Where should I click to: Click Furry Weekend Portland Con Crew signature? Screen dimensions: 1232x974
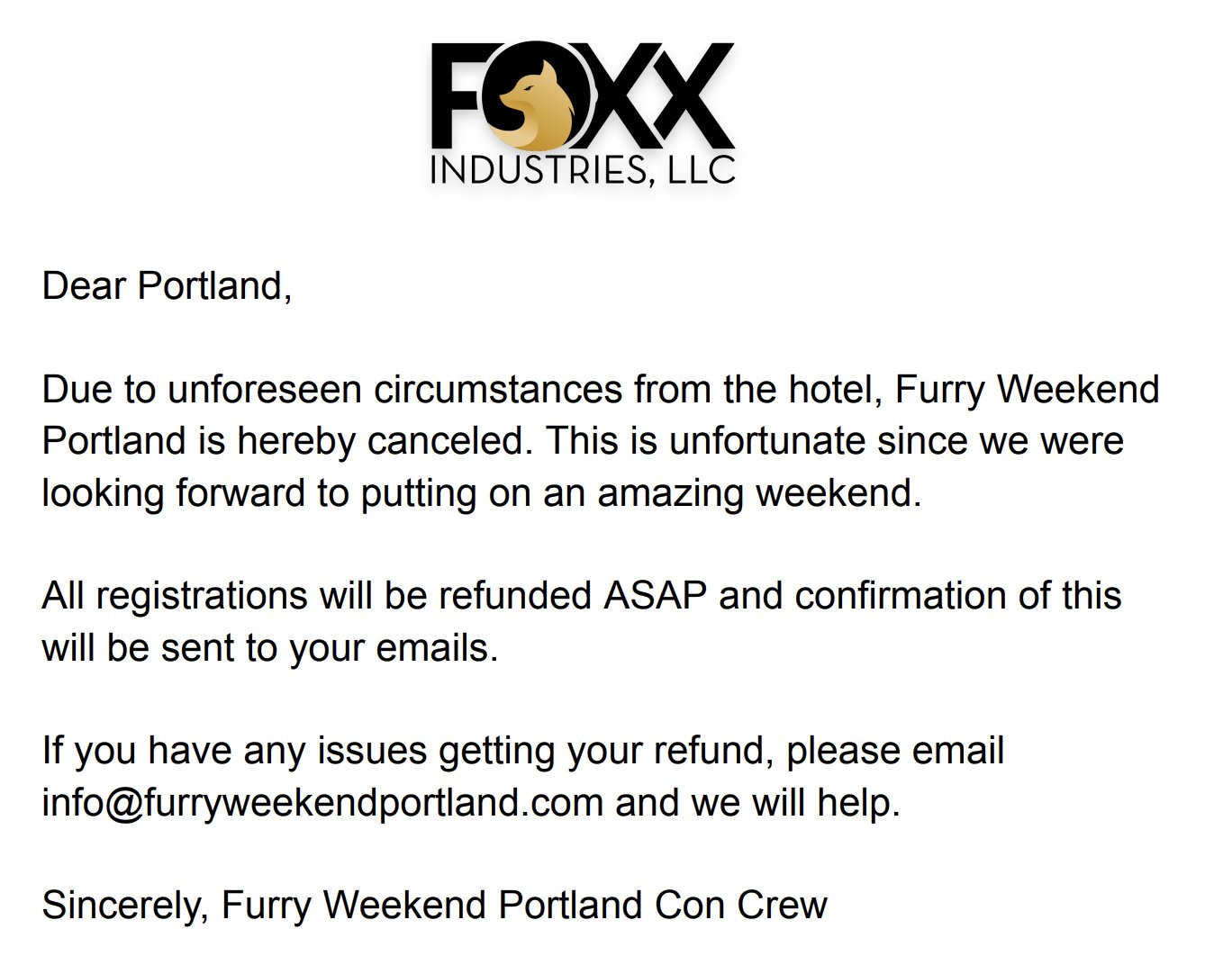click(523, 905)
